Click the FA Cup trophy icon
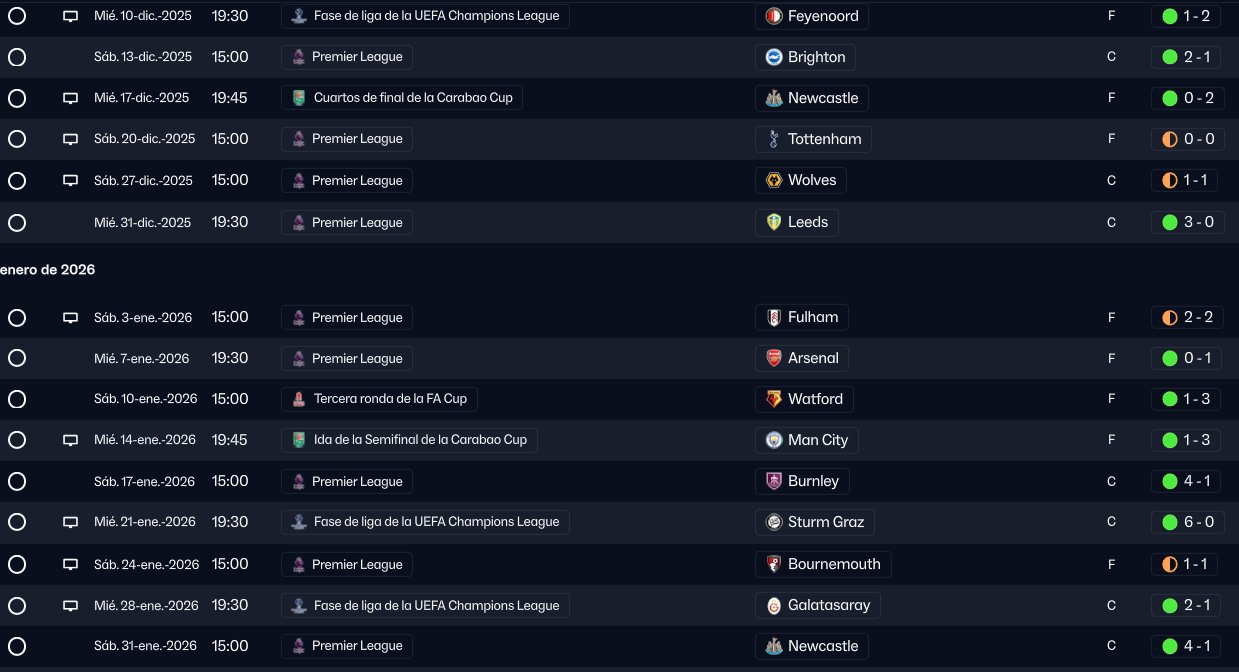Screen dimensions: 1239x672 [298, 399]
